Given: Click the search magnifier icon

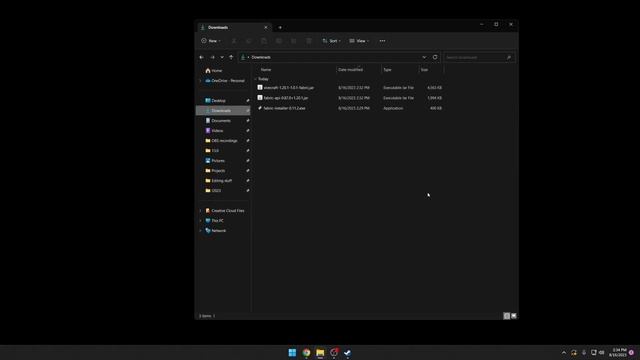Looking at the screenshot, I should point(509,58).
